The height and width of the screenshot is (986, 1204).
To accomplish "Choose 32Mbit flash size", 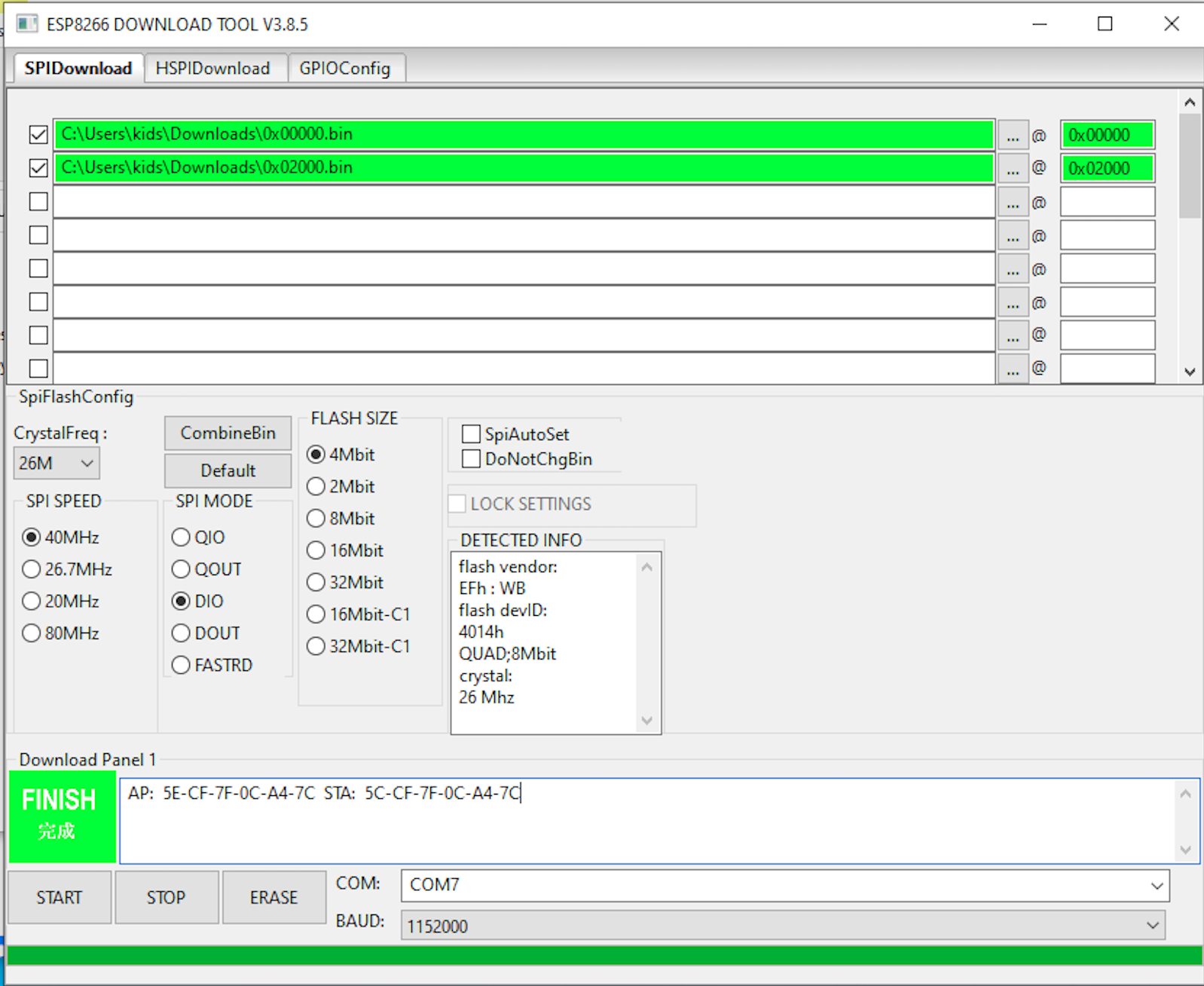I will point(346,583).
